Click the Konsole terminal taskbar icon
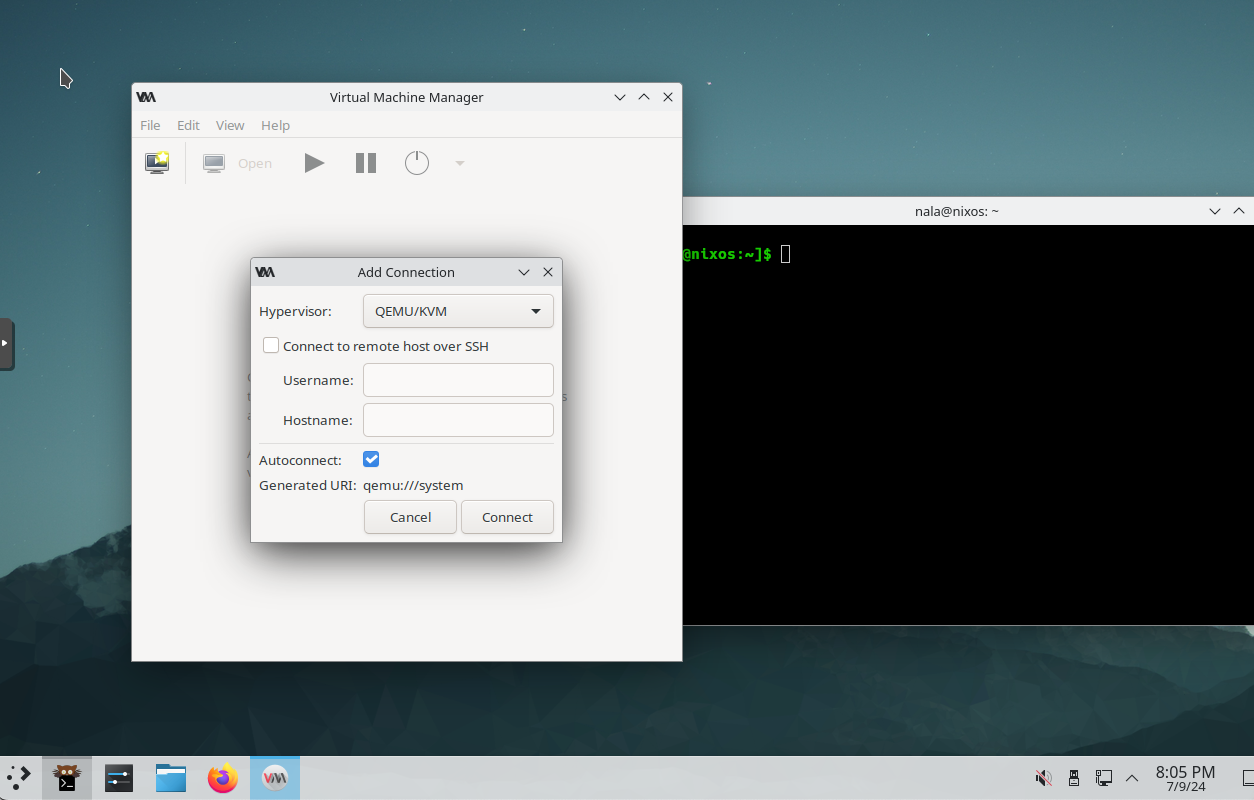1254x800 pixels. tap(67, 778)
